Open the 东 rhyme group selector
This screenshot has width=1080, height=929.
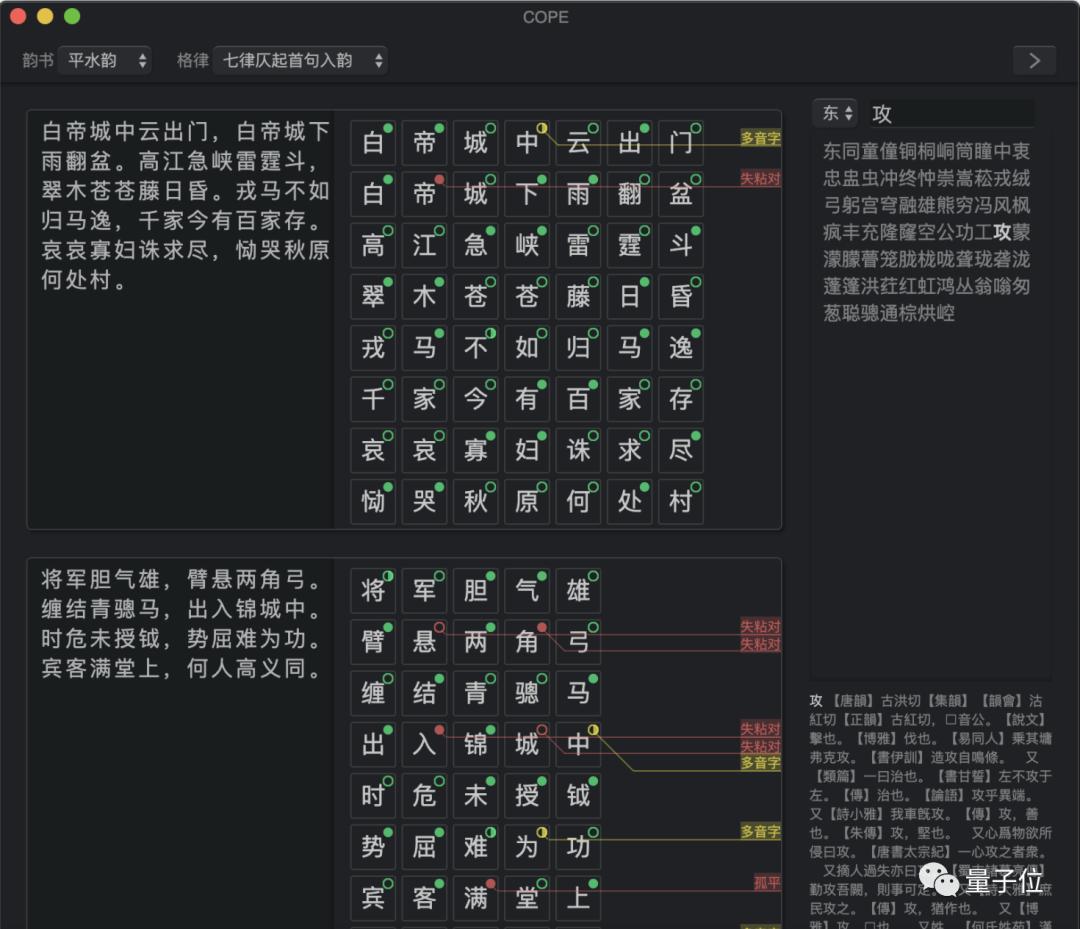836,114
